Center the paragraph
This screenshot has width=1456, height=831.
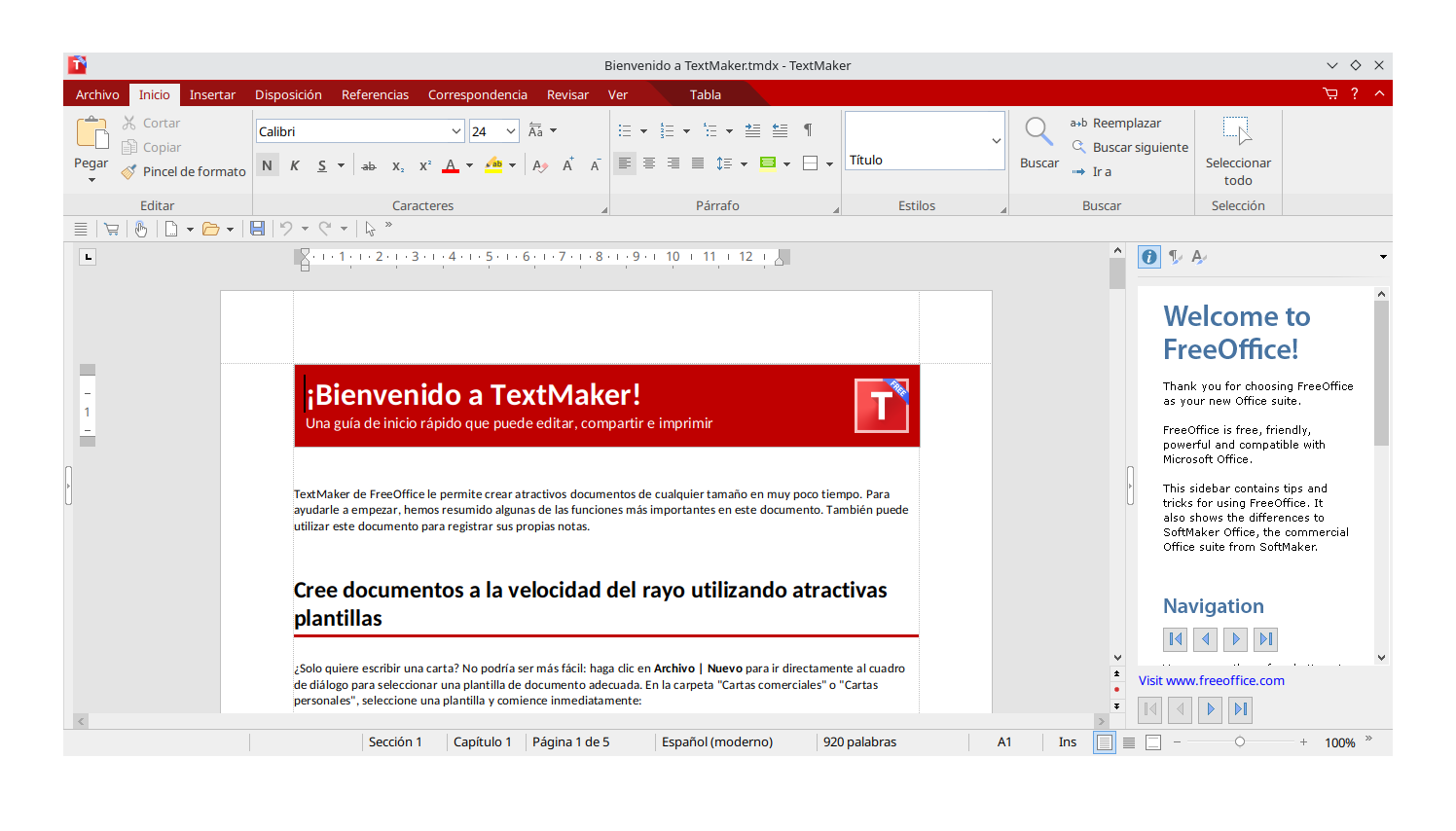click(649, 163)
